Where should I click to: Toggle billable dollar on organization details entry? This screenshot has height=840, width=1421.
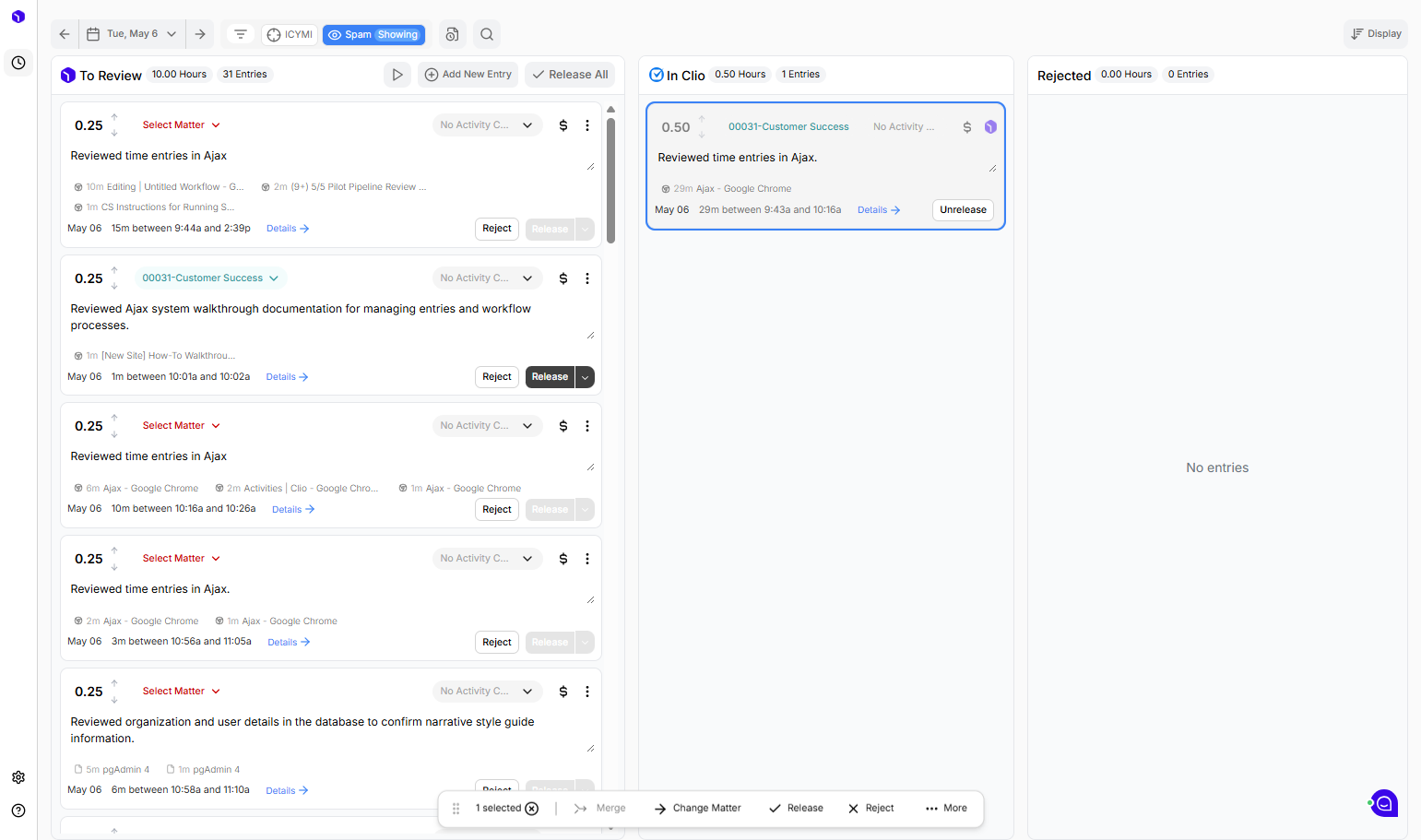563,692
